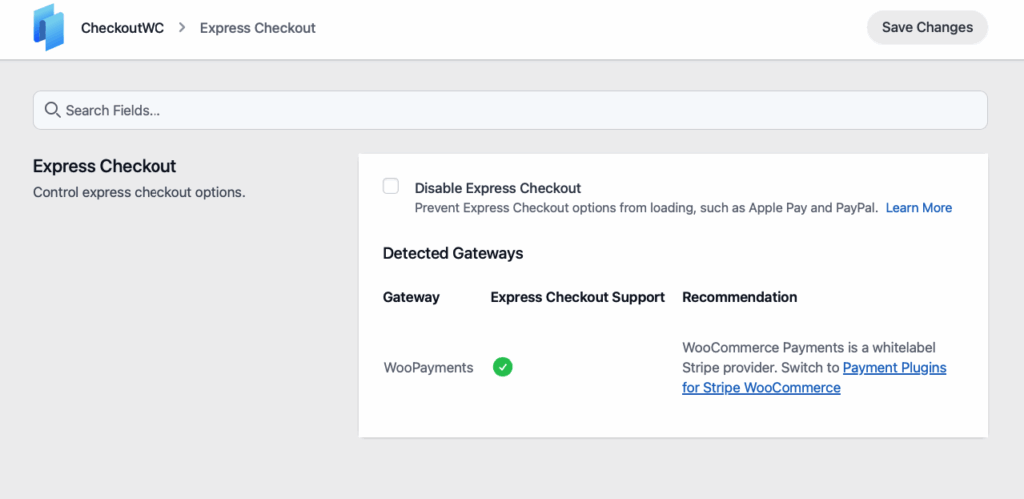The width and height of the screenshot is (1024, 499).
Task: Tick the Disable Express Checkout checkbox
Action: point(391,187)
